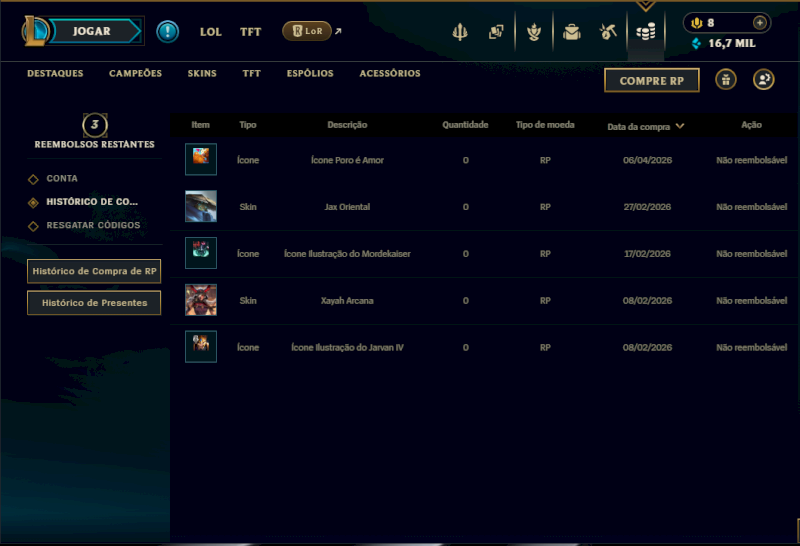The width and height of the screenshot is (800, 546).
Task: Open the Store coins icon
Action: click(x=646, y=32)
